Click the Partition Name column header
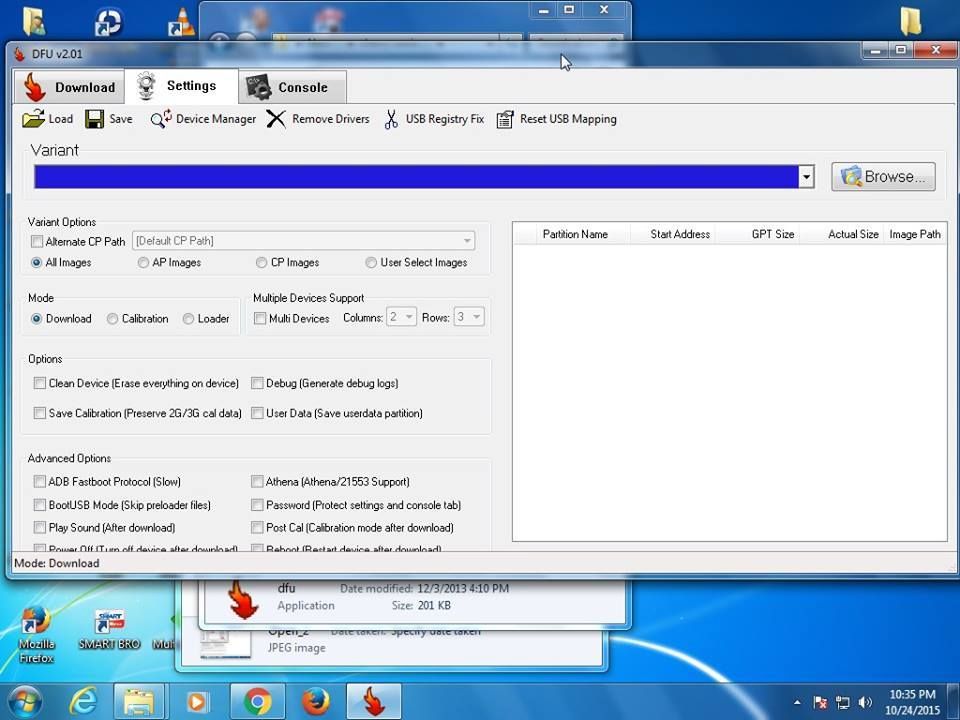 pyautogui.click(x=574, y=234)
